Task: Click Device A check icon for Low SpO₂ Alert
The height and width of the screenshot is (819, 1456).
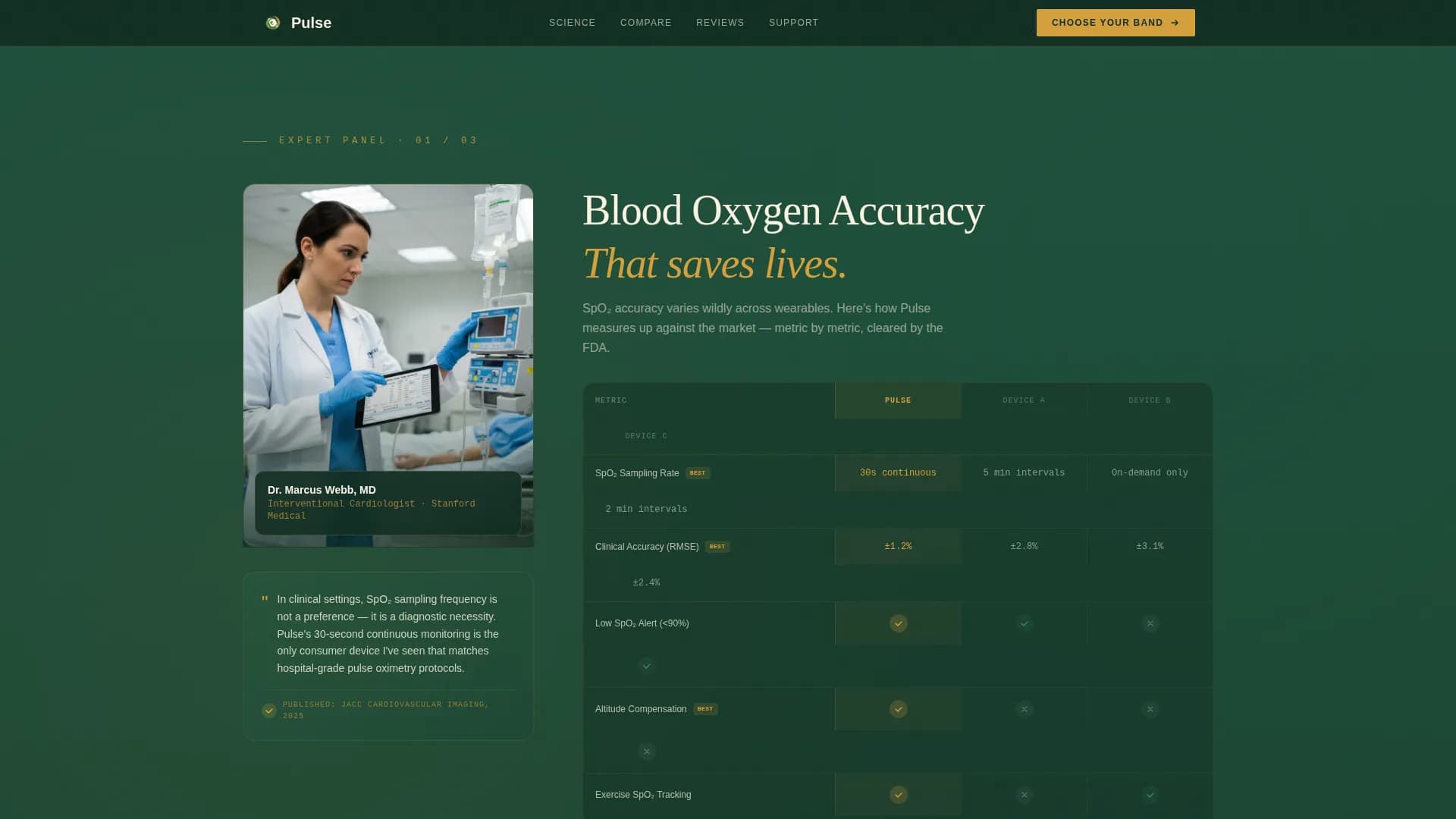Action: click(x=1025, y=623)
